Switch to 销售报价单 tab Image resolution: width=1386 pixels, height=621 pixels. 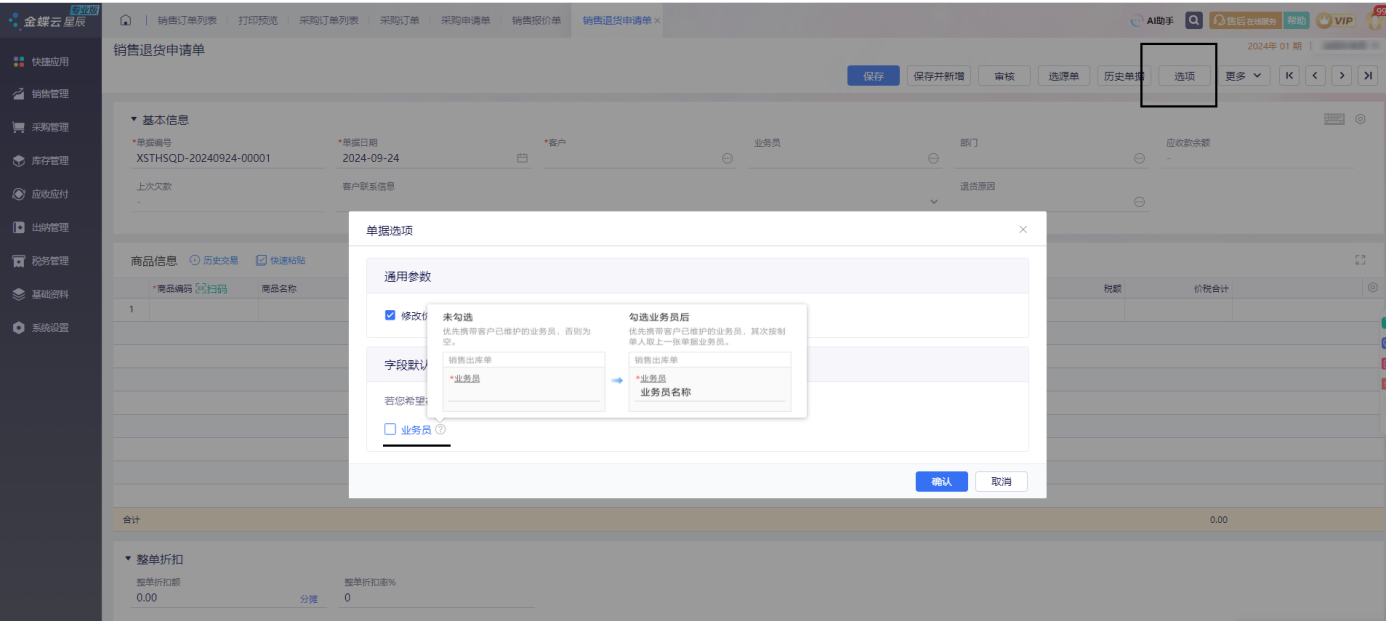click(x=536, y=20)
